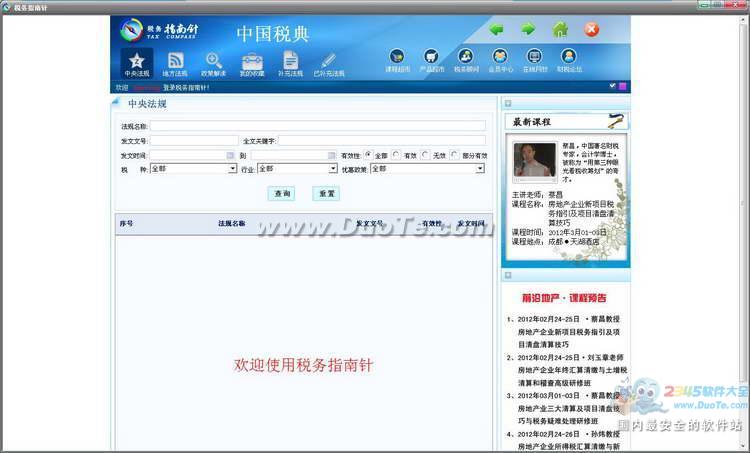Click the small check icon in welcome bar
This screenshot has width=750, height=453.
click(613, 86)
